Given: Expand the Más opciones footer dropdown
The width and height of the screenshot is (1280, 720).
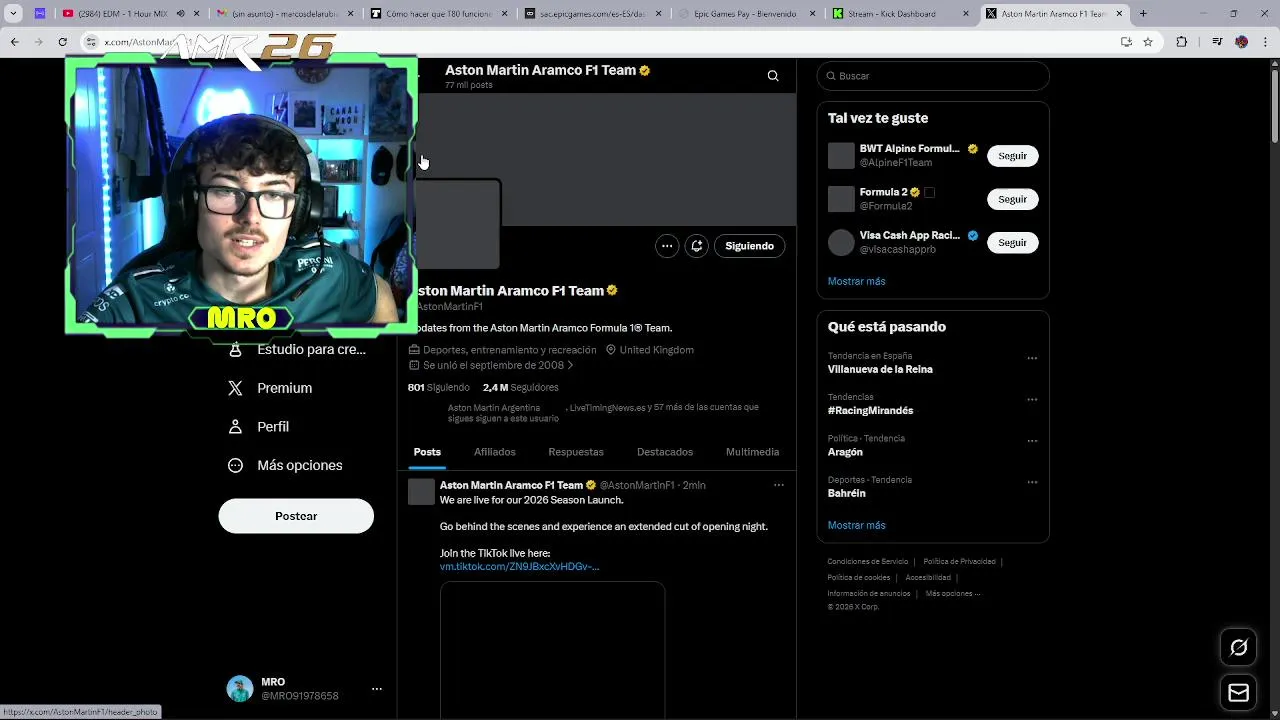Looking at the screenshot, I should click(x=953, y=594).
